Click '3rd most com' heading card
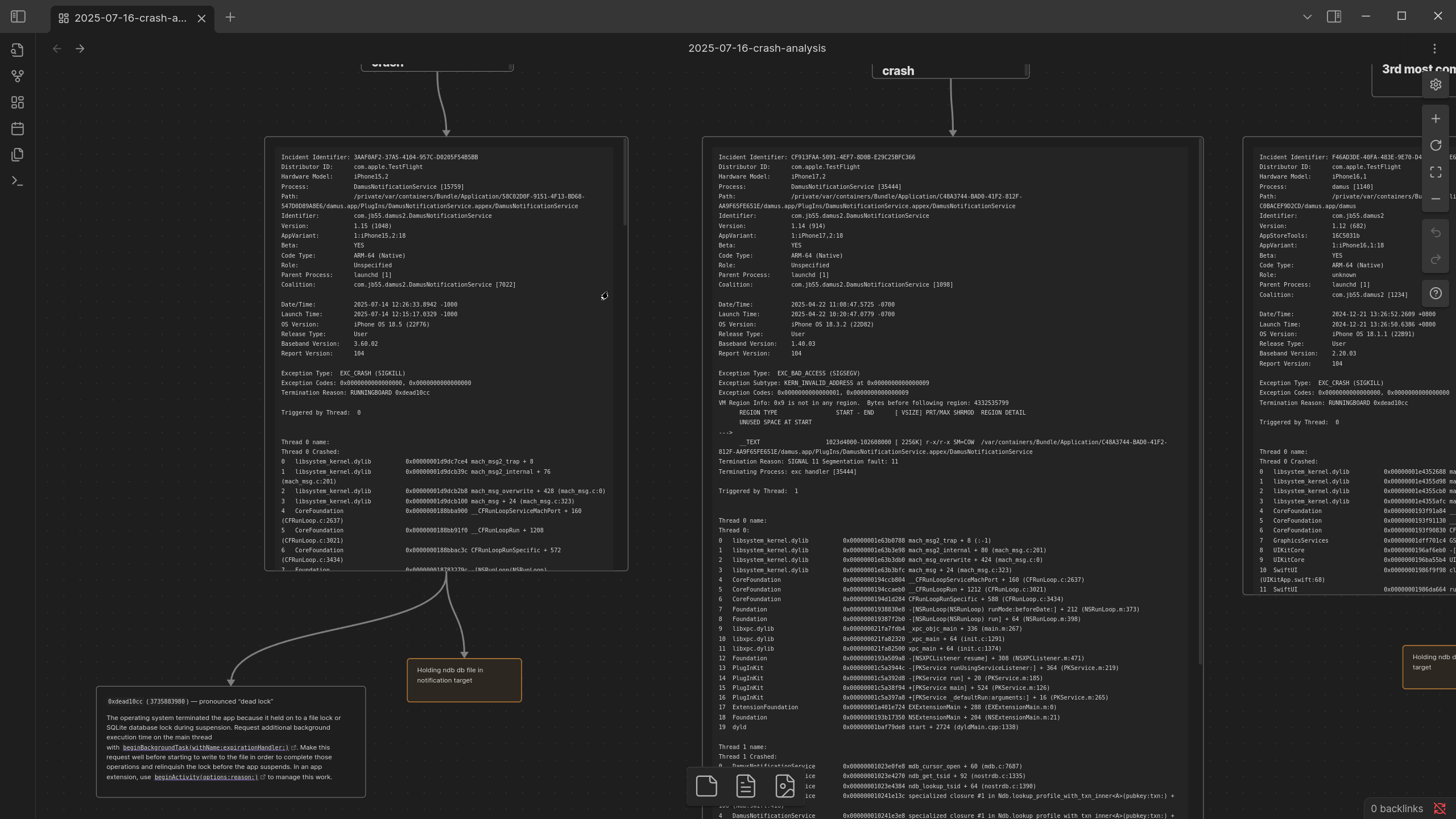This screenshot has height=819, width=1456. pos(1414,81)
